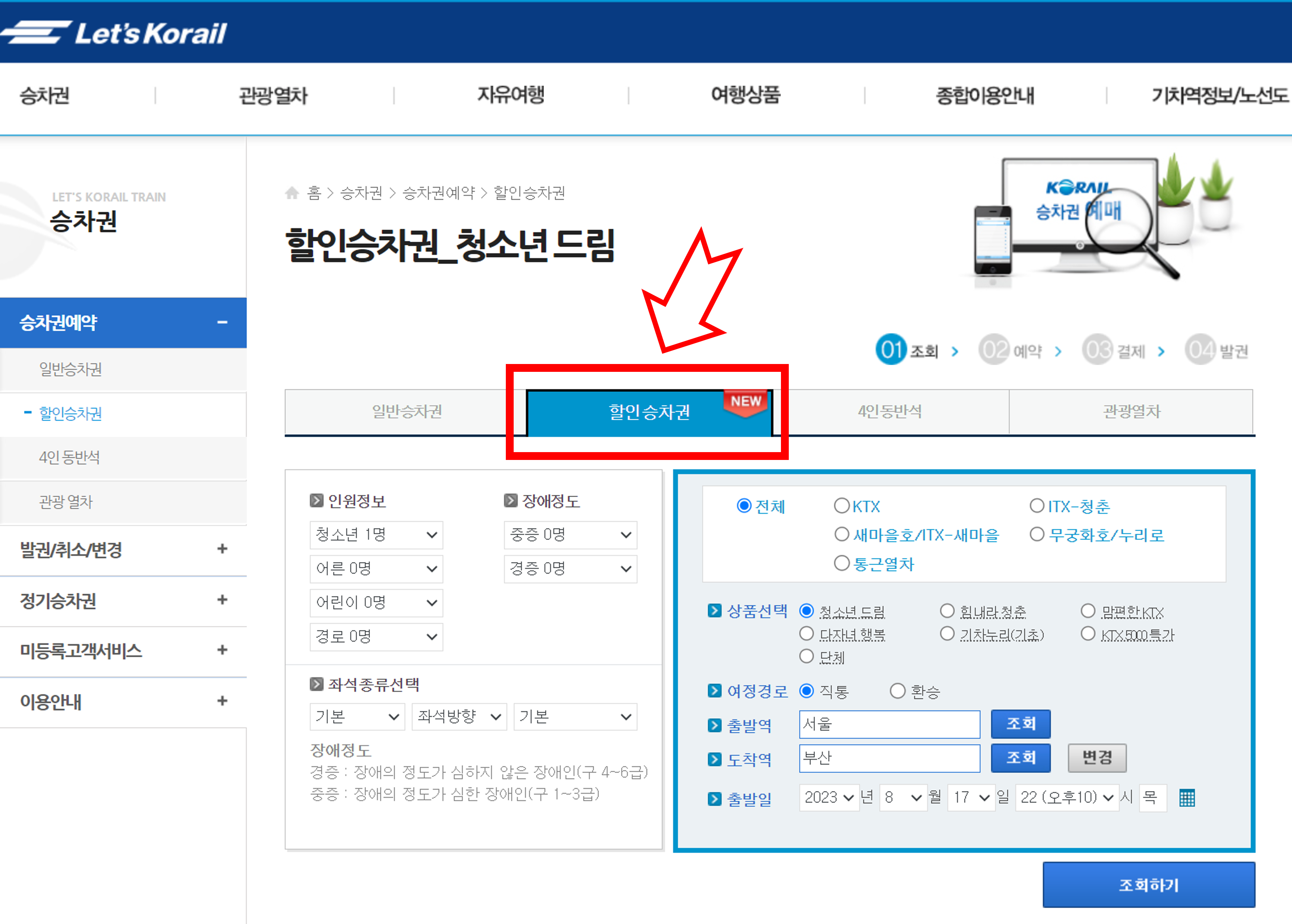This screenshot has height=924, width=1292.
Task: Switch to the 4인동반석 tab
Action: click(x=890, y=412)
